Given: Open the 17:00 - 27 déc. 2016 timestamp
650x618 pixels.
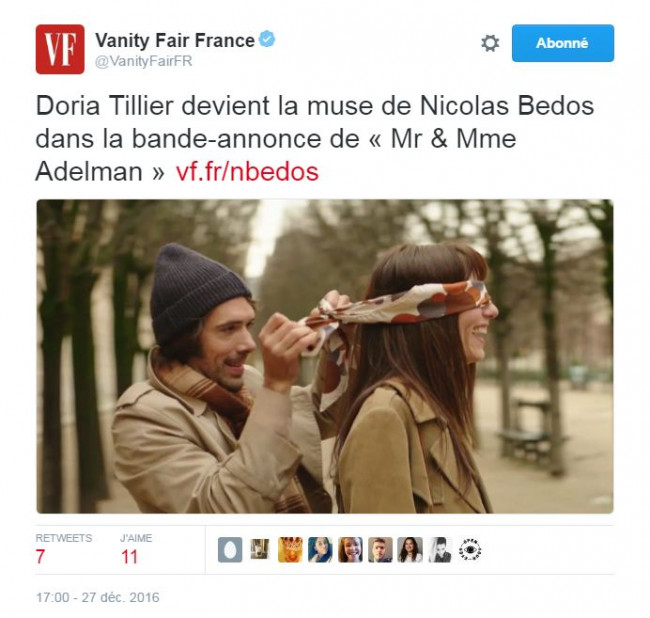Looking at the screenshot, I should pos(97,597).
